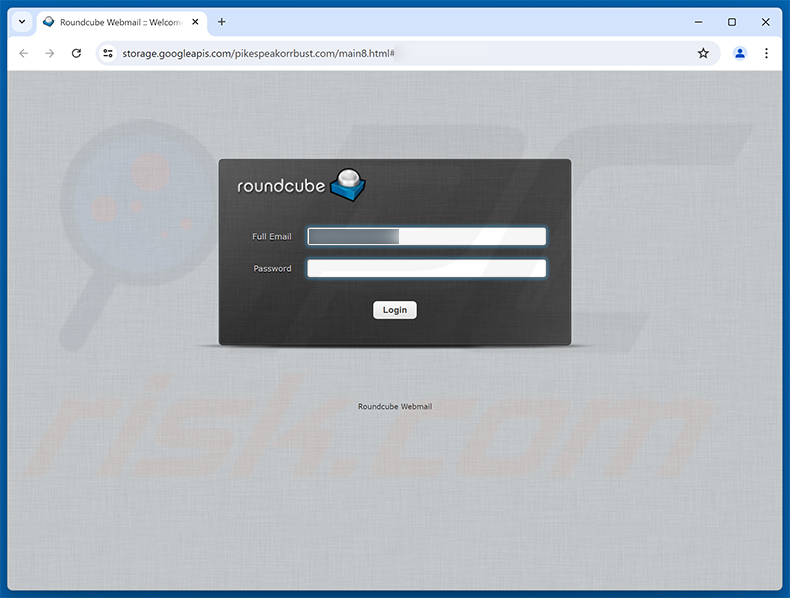Viewport: 790px width, 598px height.
Task: Minimize the browser window
Action: pyautogui.click(x=698, y=22)
